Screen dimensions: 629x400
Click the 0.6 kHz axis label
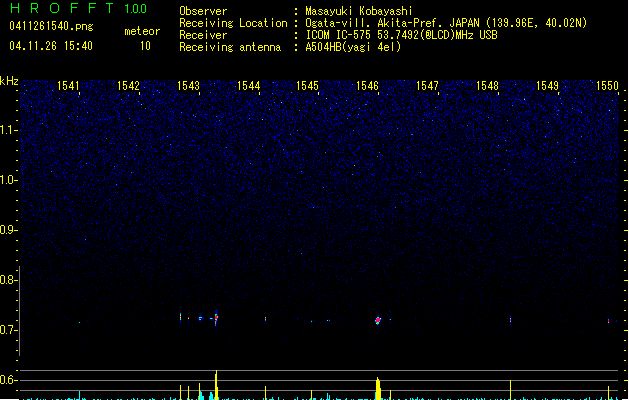(9, 380)
